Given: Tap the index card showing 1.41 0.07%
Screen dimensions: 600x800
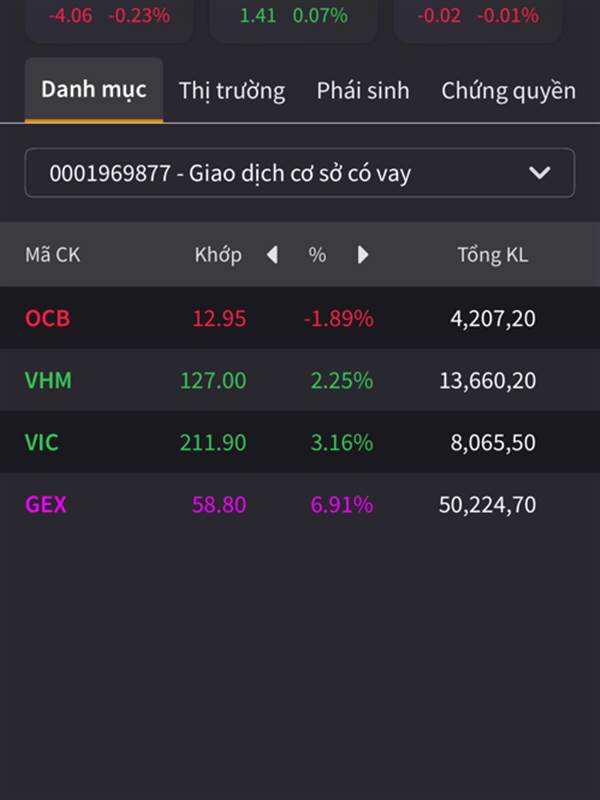Looking at the screenshot, I should point(293,18).
